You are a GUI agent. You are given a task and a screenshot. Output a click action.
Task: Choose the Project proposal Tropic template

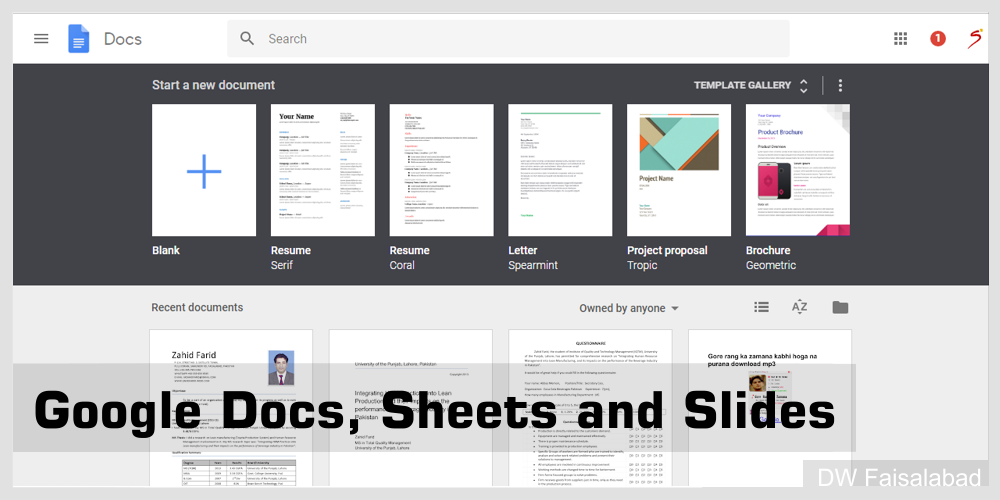(x=679, y=170)
